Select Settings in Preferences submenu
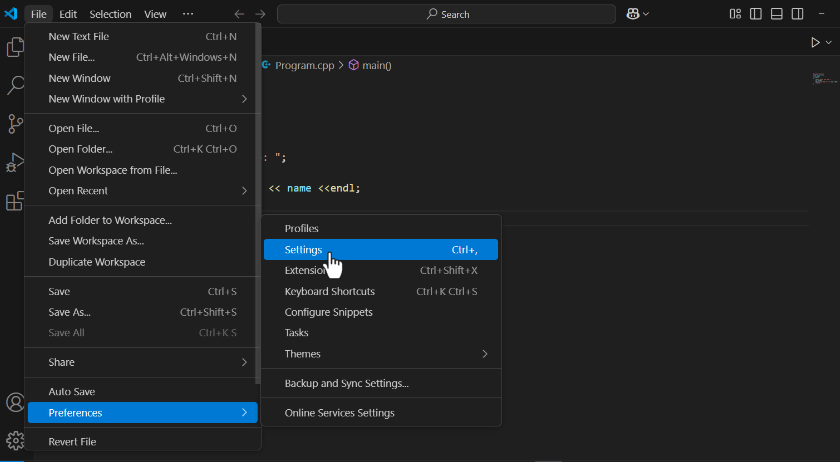 pos(381,250)
